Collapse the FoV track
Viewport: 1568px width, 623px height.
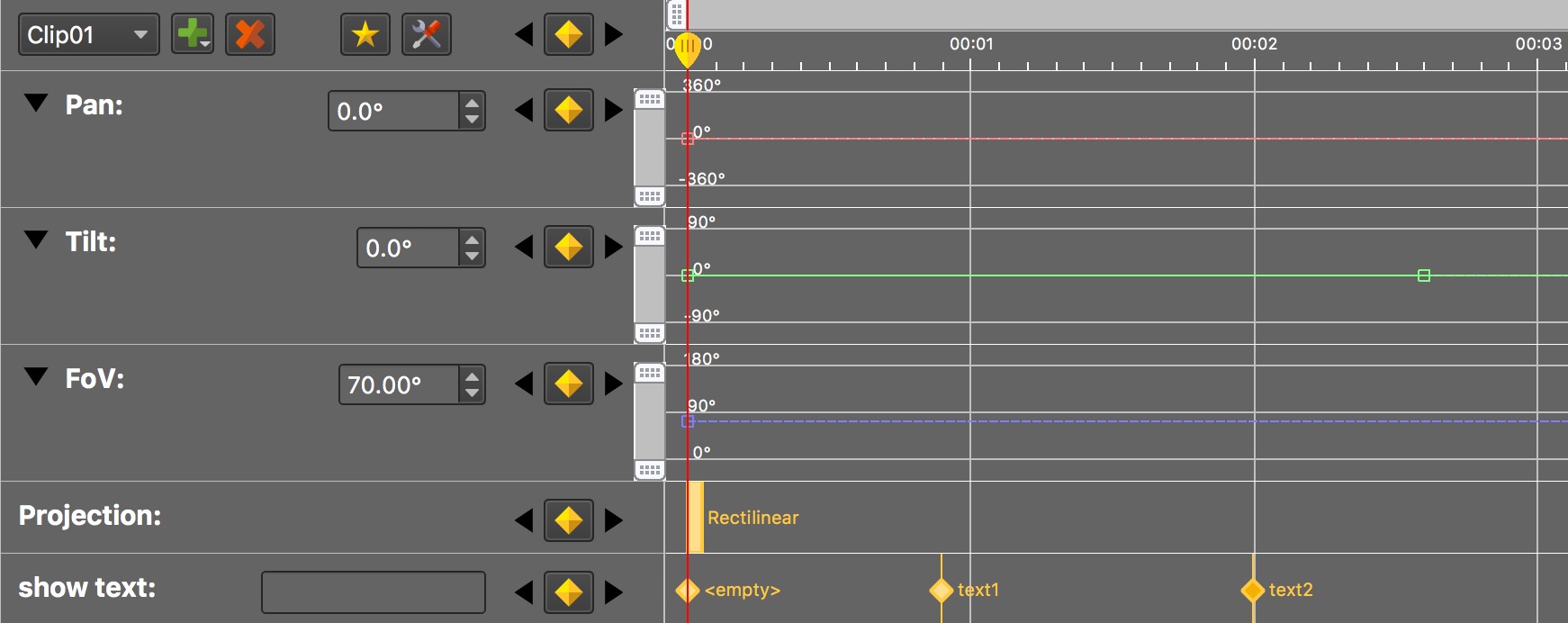(x=36, y=377)
